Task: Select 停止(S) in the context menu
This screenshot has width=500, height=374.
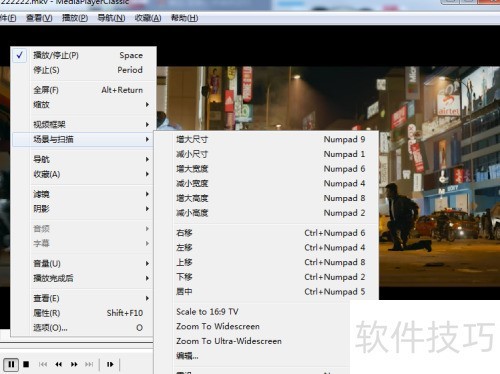Action: click(x=83, y=70)
